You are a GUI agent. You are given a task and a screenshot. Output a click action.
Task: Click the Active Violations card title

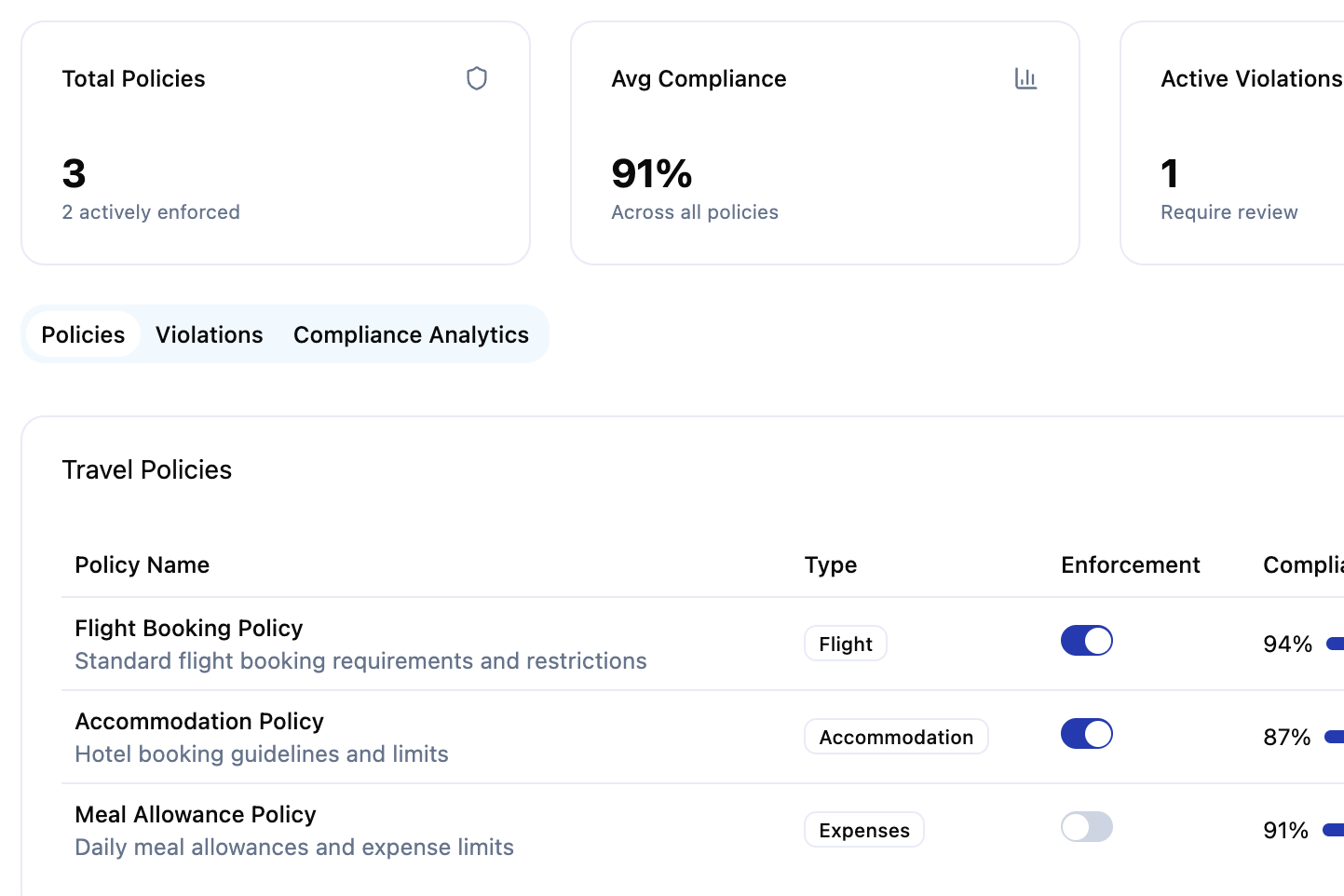(x=1252, y=79)
